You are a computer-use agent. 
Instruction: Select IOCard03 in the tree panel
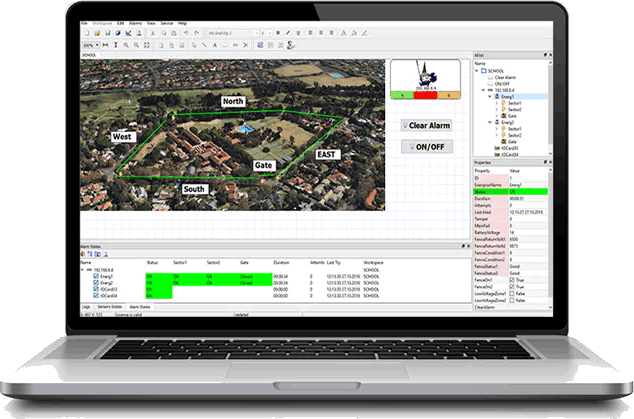pyautogui.click(x=509, y=148)
